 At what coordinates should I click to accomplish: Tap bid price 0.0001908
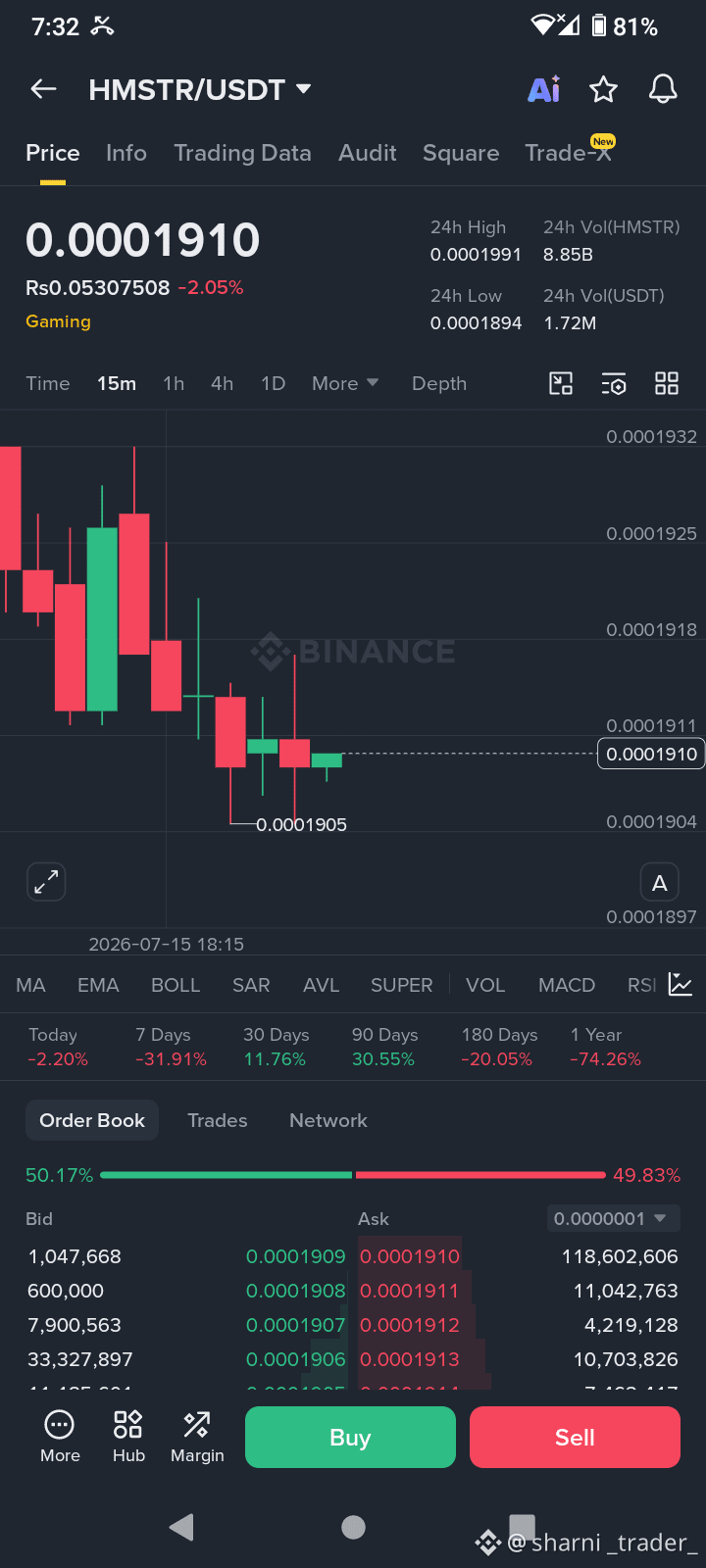coord(296,1291)
